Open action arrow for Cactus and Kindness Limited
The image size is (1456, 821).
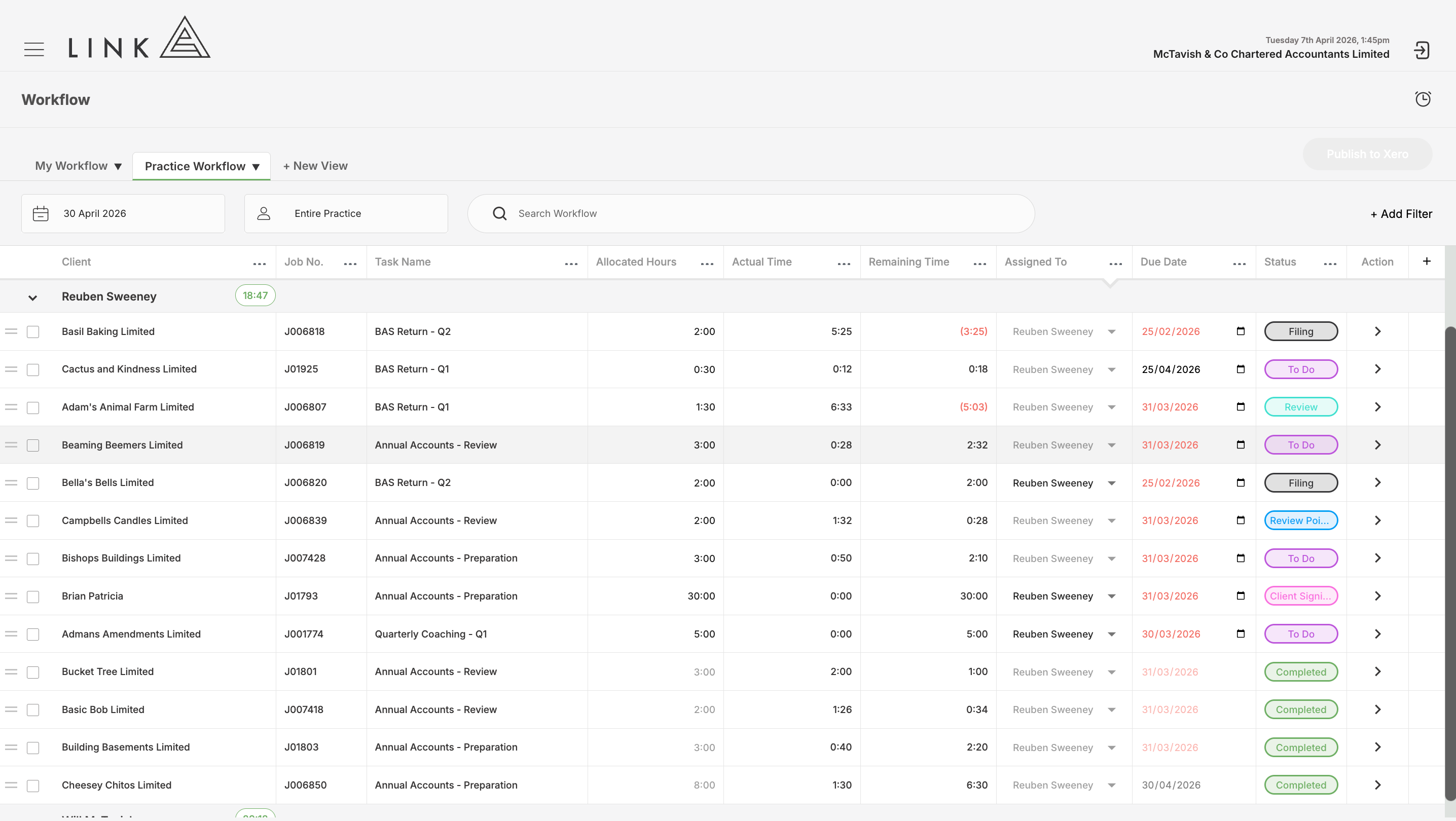click(x=1377, y=369)
